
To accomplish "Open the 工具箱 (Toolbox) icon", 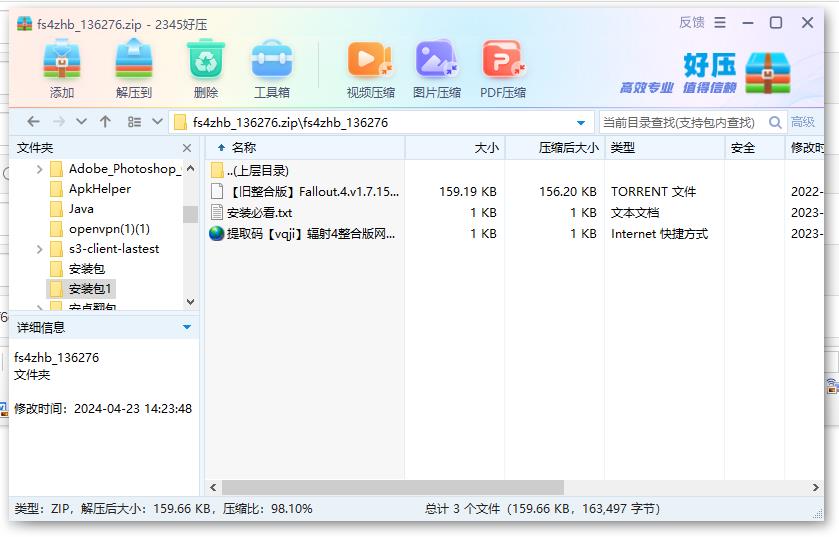I will [x=272, y=60].
